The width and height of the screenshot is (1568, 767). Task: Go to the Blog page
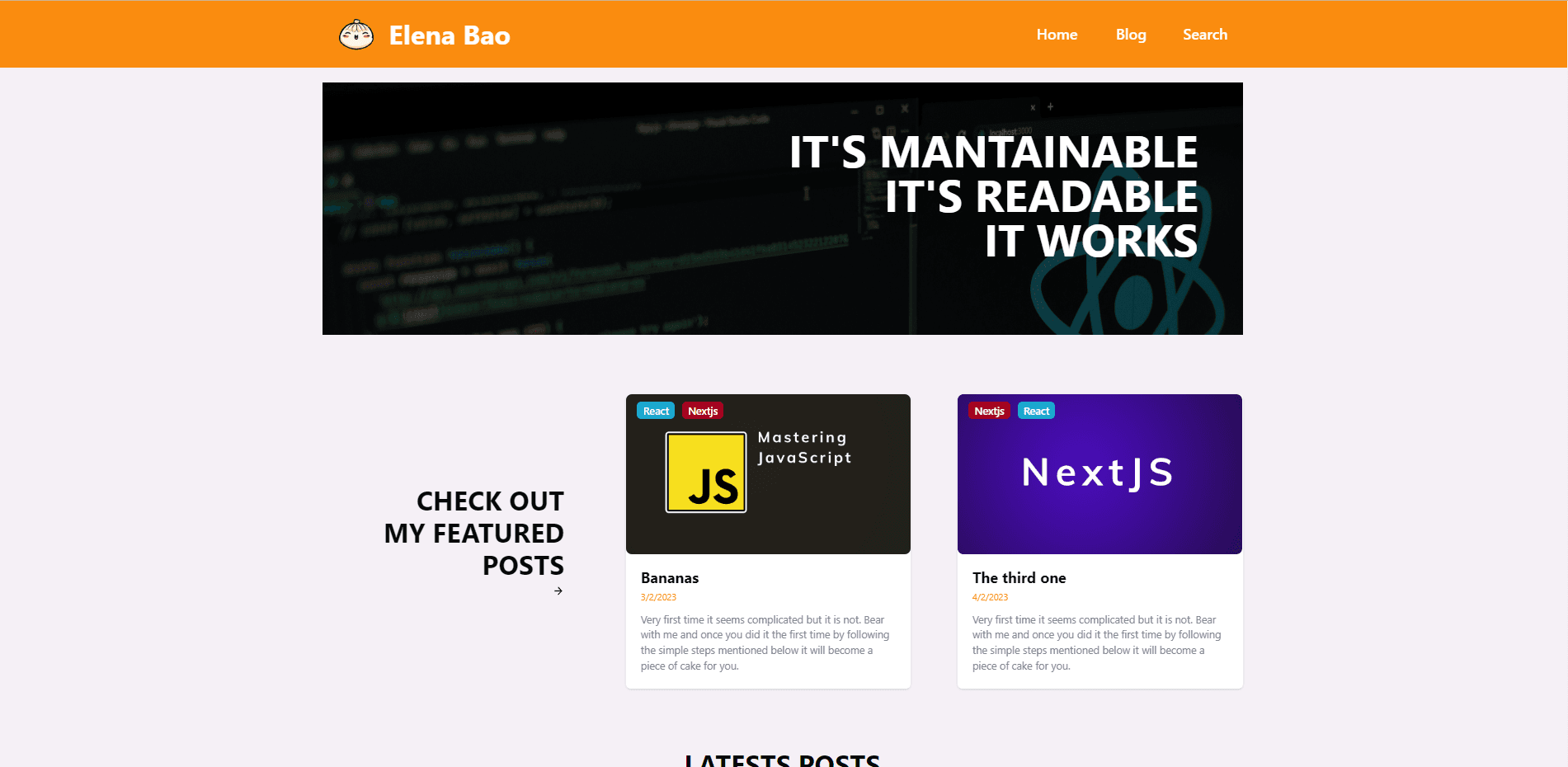[1131, 35]
